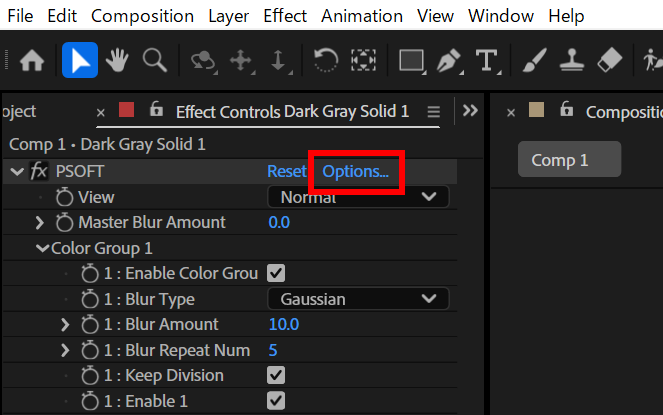Select the Rectangle shape tool

pyautogui.click(x=411, y=61)
